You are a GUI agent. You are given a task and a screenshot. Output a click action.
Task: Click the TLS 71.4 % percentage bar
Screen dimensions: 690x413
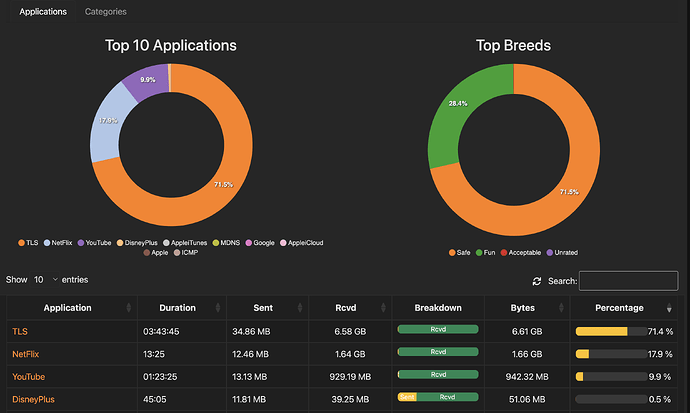coord(611,332)
